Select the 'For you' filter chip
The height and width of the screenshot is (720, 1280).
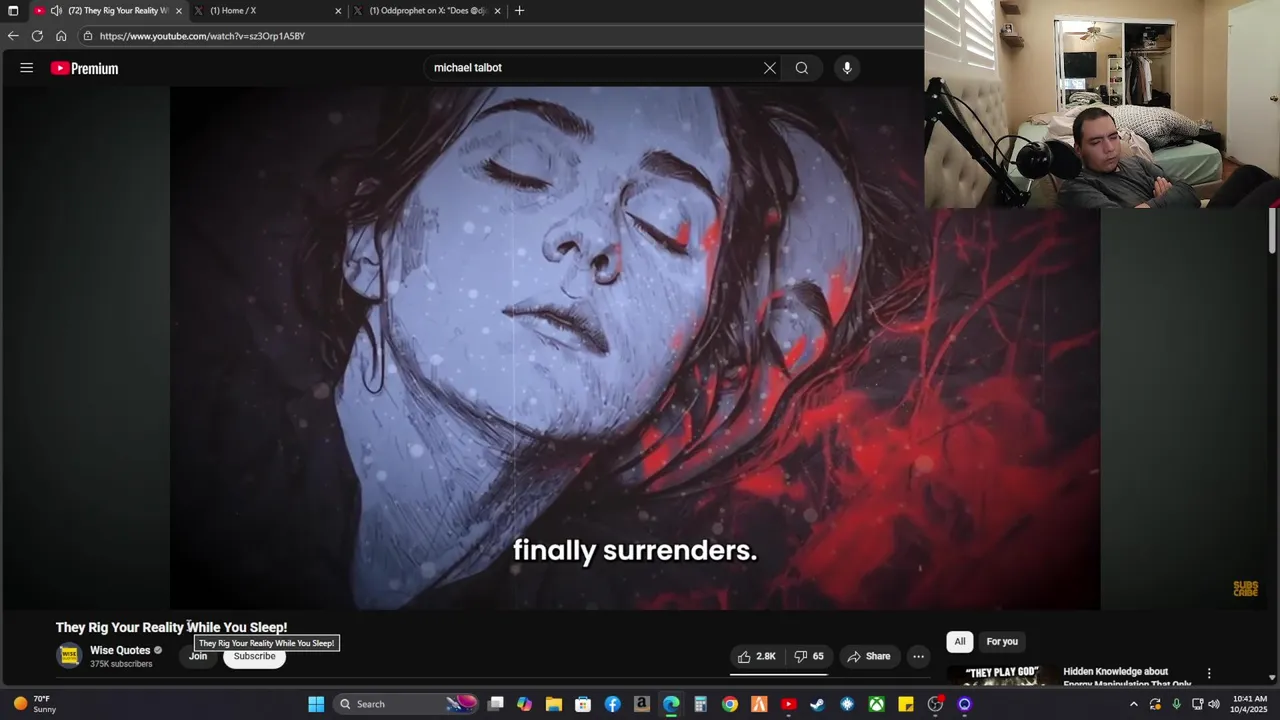tap(1002, 642)
